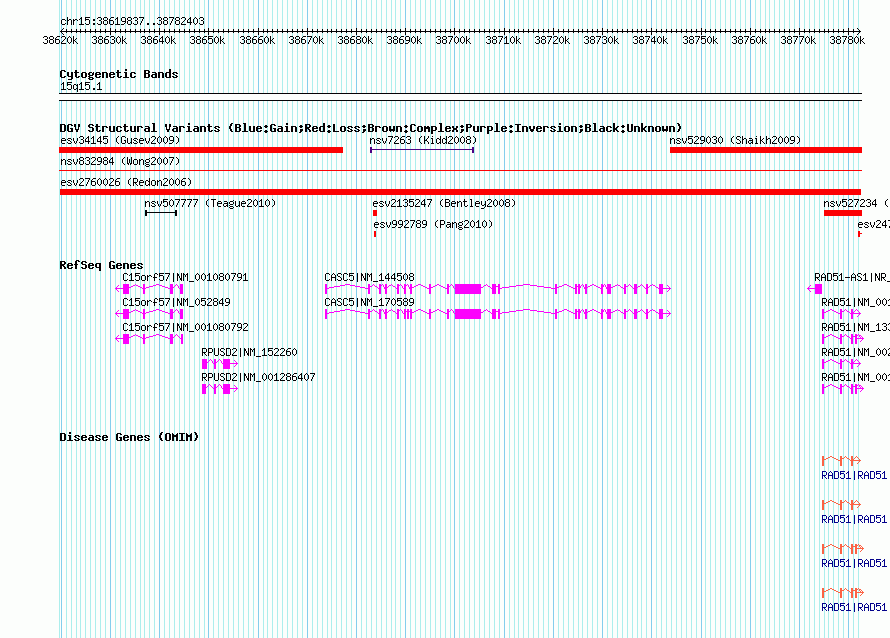Open C15orf57|NM_052849 gene label
Viewport: 890px width, 638px height.
[x=177, y=303]
